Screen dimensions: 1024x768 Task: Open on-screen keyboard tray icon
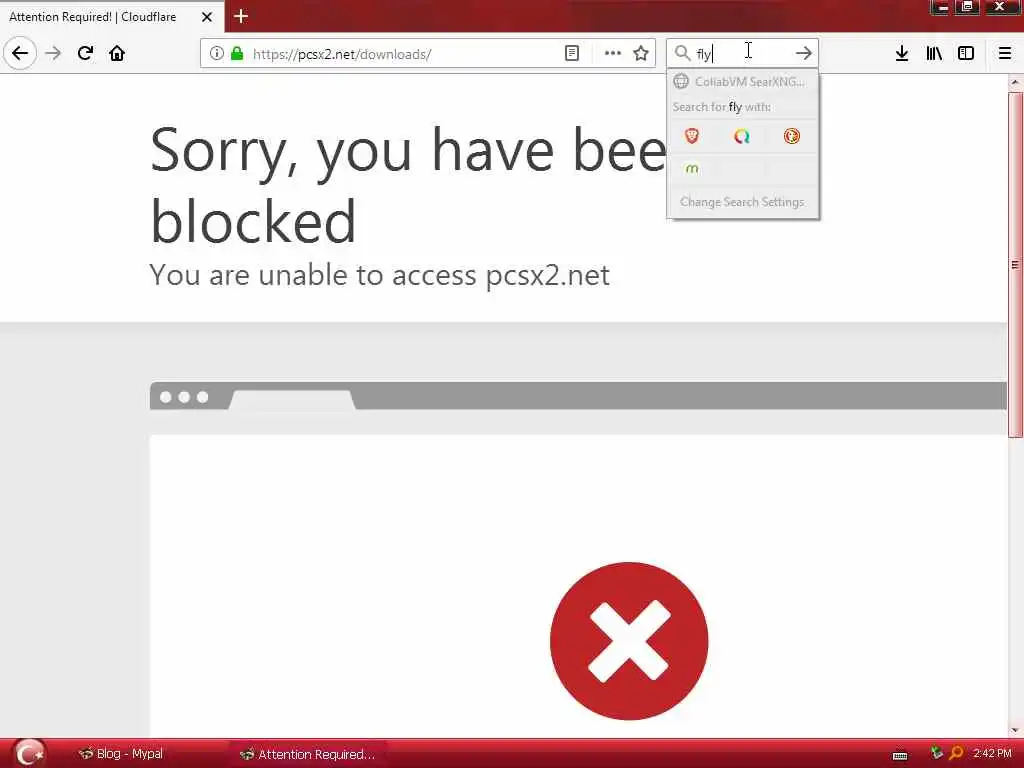pos(900,756)
